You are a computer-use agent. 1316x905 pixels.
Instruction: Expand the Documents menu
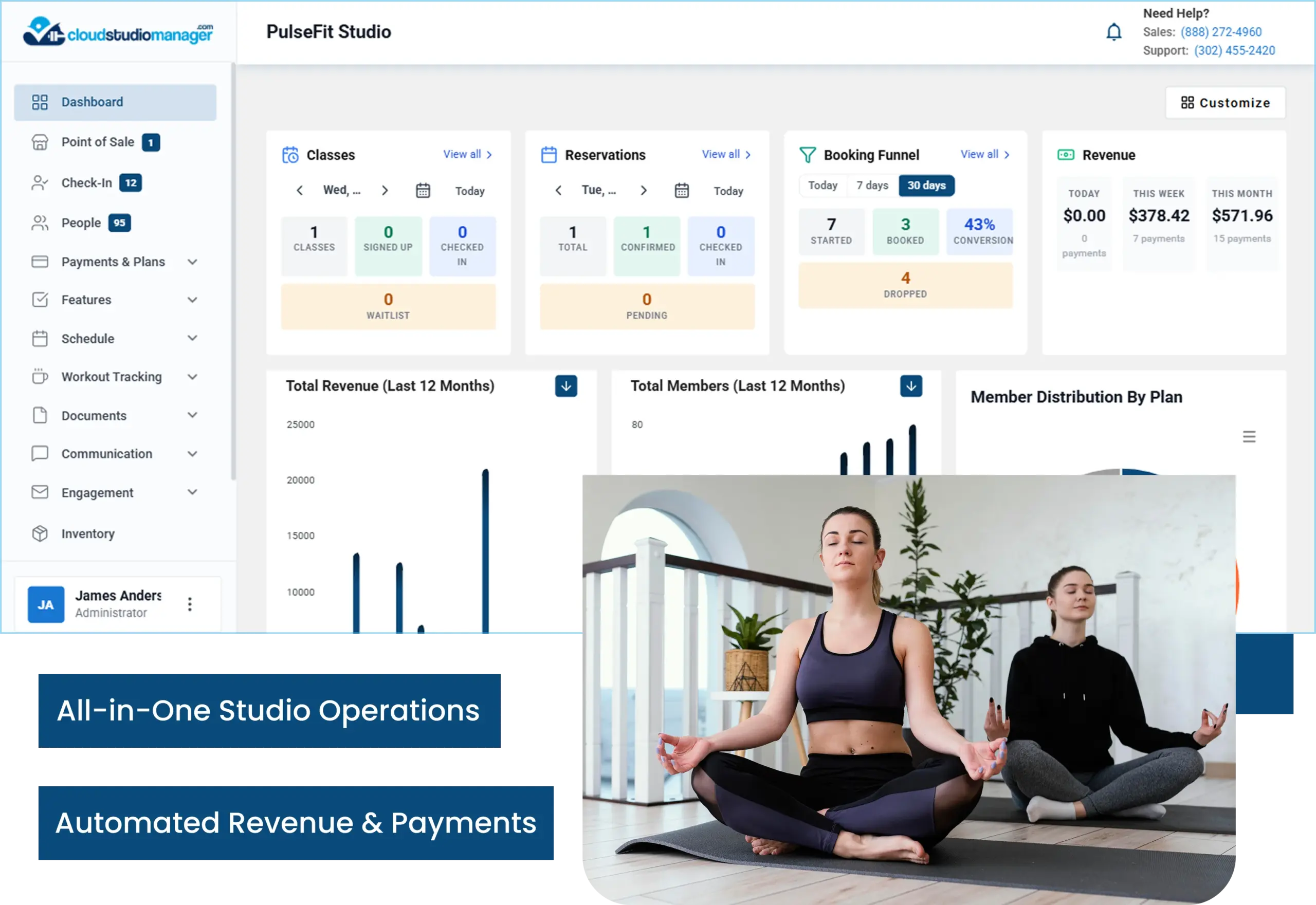click(x=115, y=416)
